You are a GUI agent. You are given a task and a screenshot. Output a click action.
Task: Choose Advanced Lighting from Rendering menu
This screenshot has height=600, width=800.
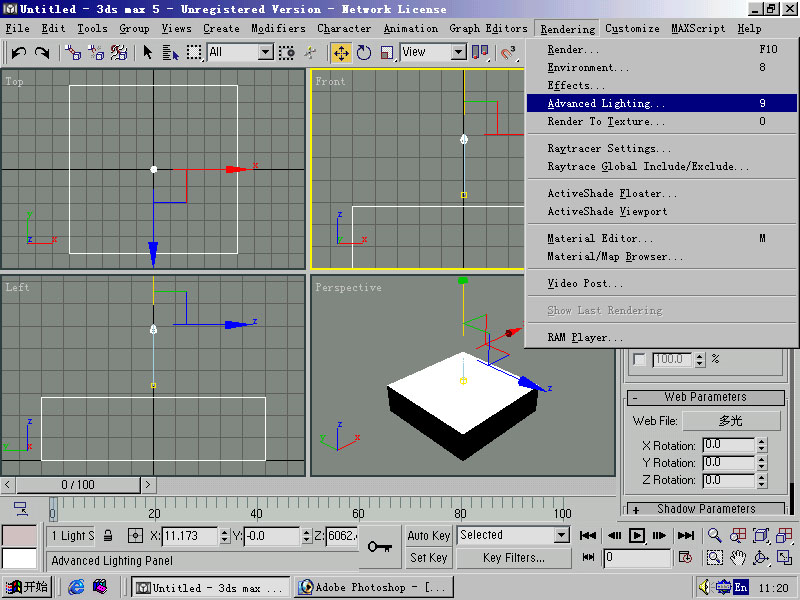click(x=662, y=104)
